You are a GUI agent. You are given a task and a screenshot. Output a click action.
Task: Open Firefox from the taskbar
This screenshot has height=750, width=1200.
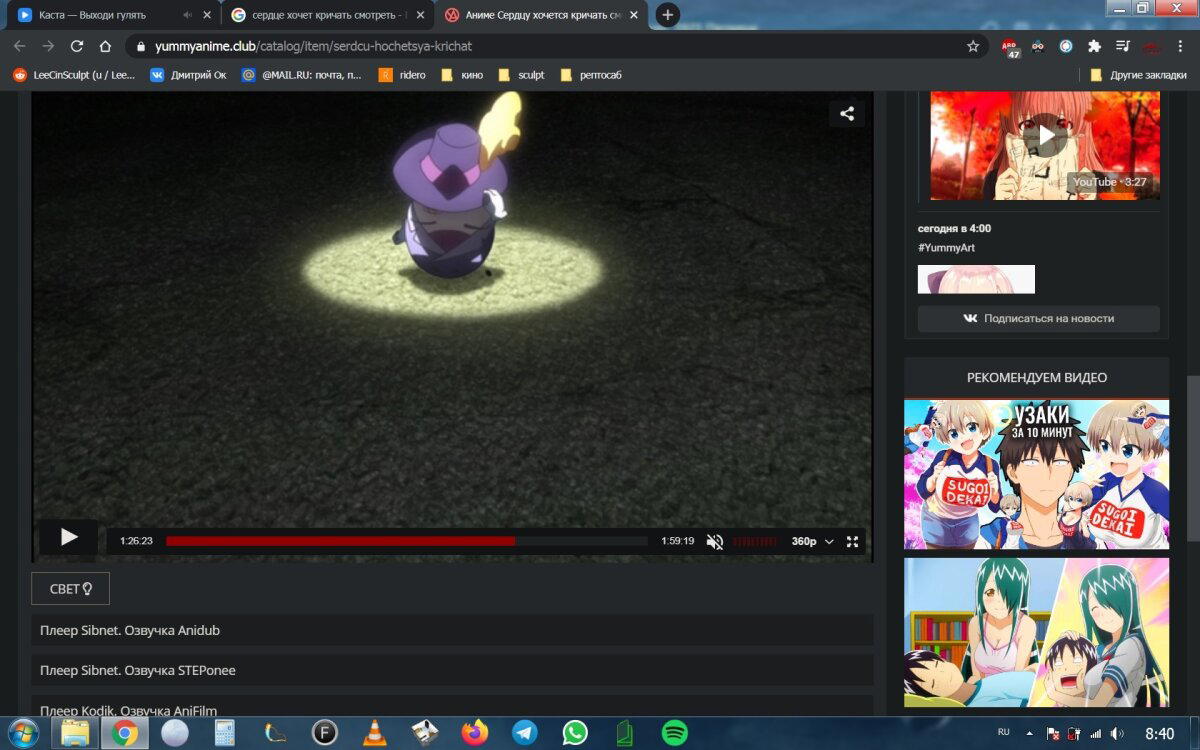tap(475, 733)
